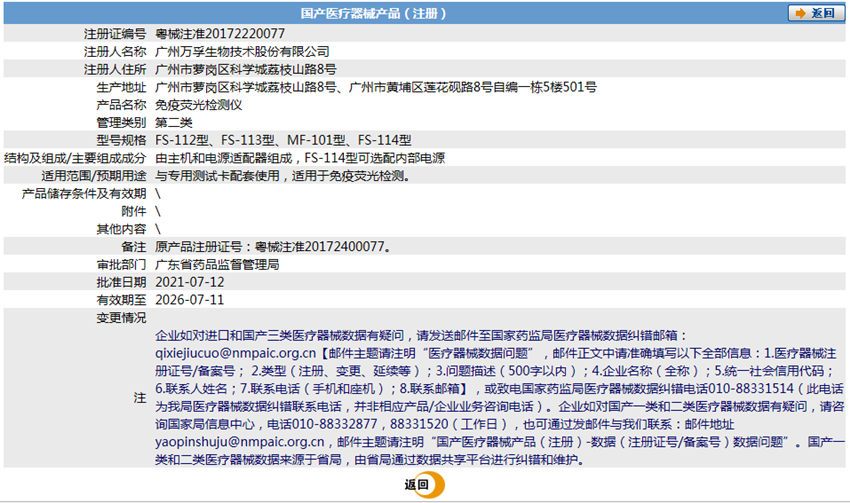Click the 产品储存条件及有效期 label
This screenshot has height=503, width=850.
(84, 194)
